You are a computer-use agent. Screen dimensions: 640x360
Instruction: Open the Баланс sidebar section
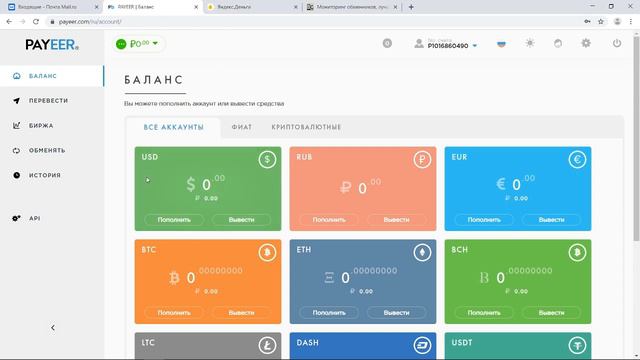[x=52, y=76]
